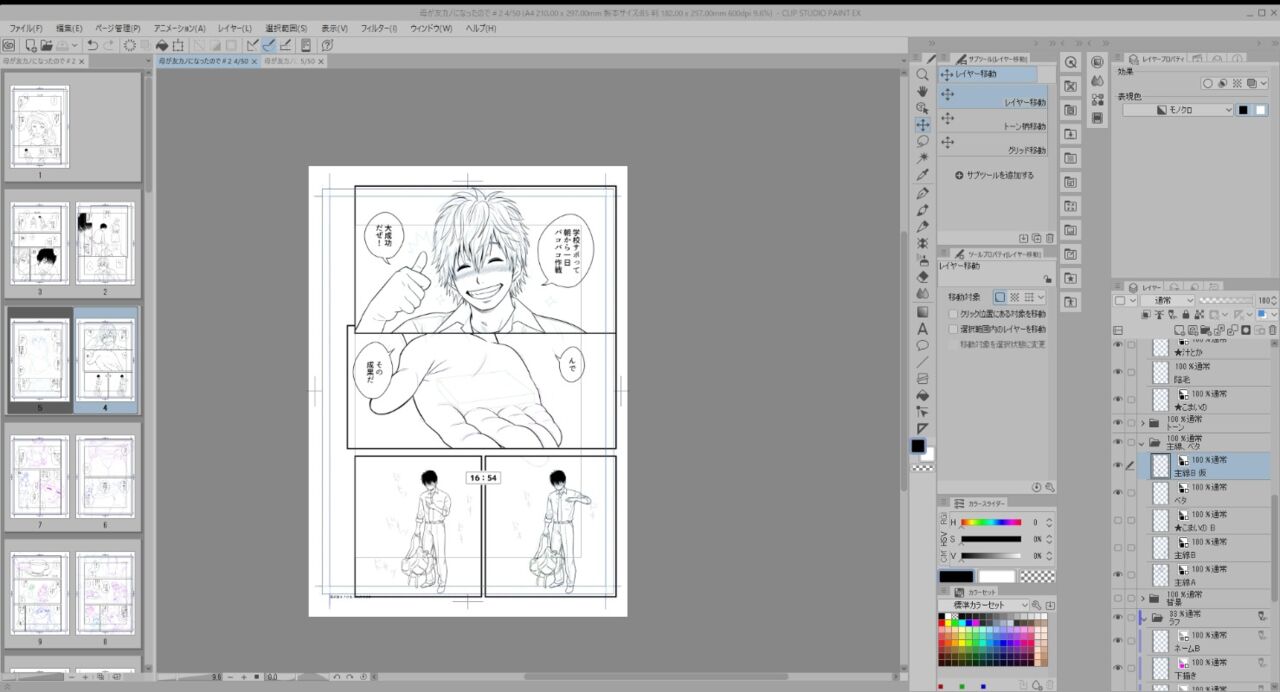
Task: Open page 7 thumbnail in page manager
Action: point(40,476)
